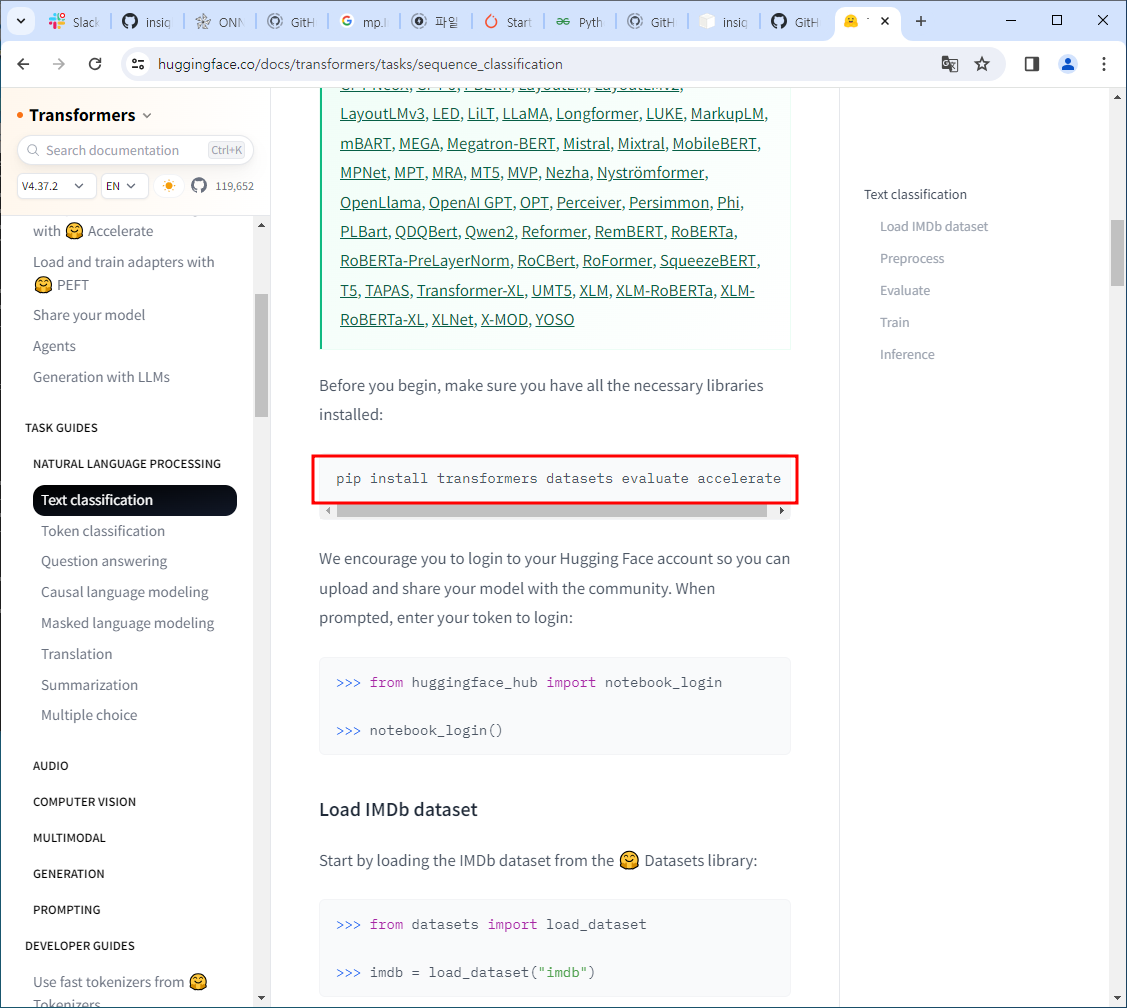This screenshot has height=1008, width=1127.
Task: Click sidebar scroll-down arrow
Action: [x=261, y=998]
